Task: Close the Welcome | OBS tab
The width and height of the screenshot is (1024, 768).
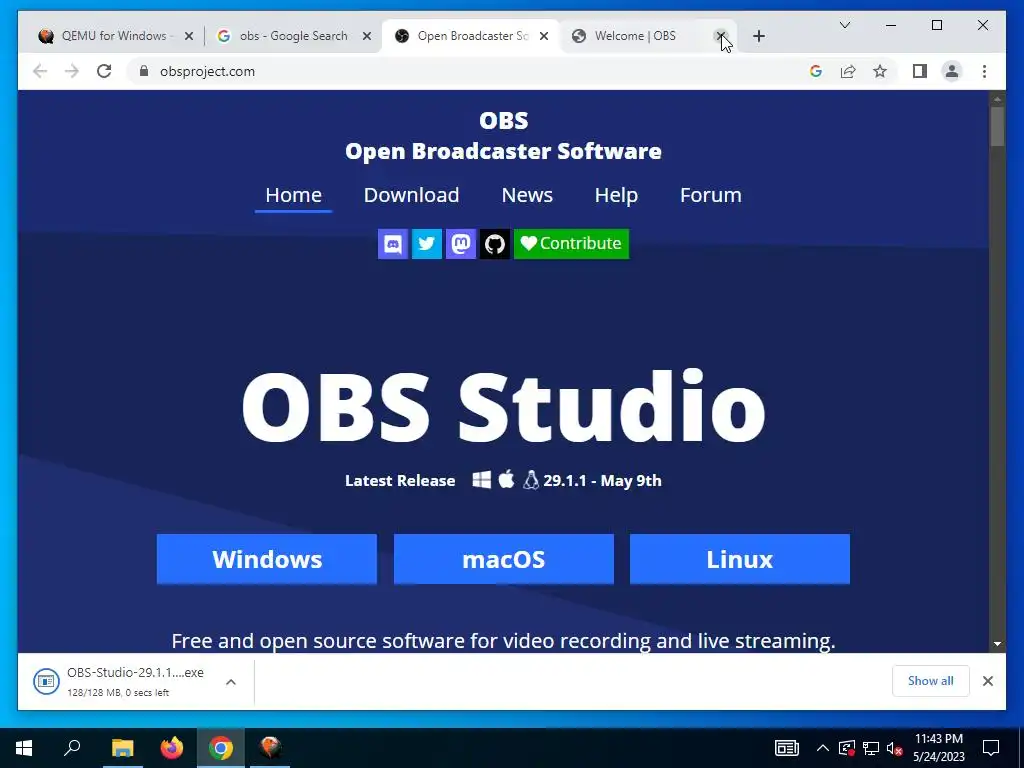Action: 721,36
